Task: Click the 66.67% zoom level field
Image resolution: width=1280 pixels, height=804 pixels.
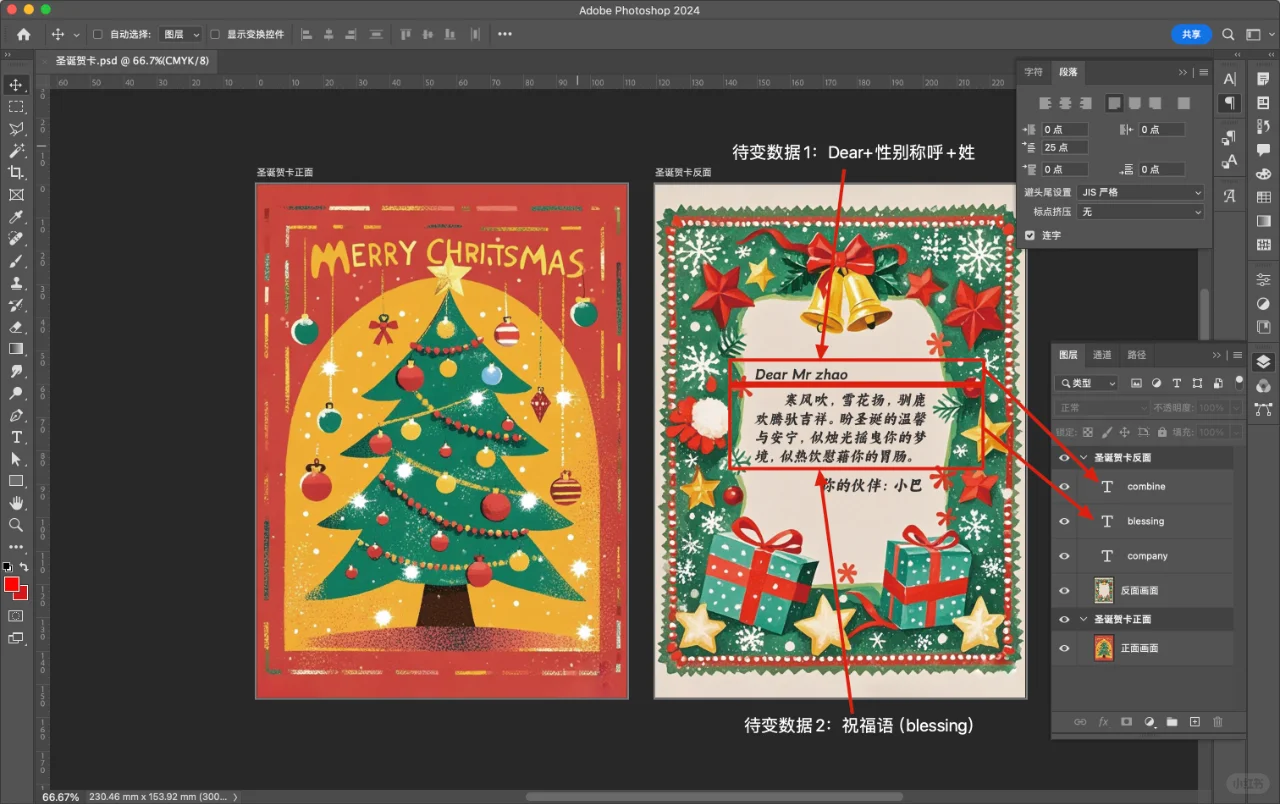Action: (60, 797)
